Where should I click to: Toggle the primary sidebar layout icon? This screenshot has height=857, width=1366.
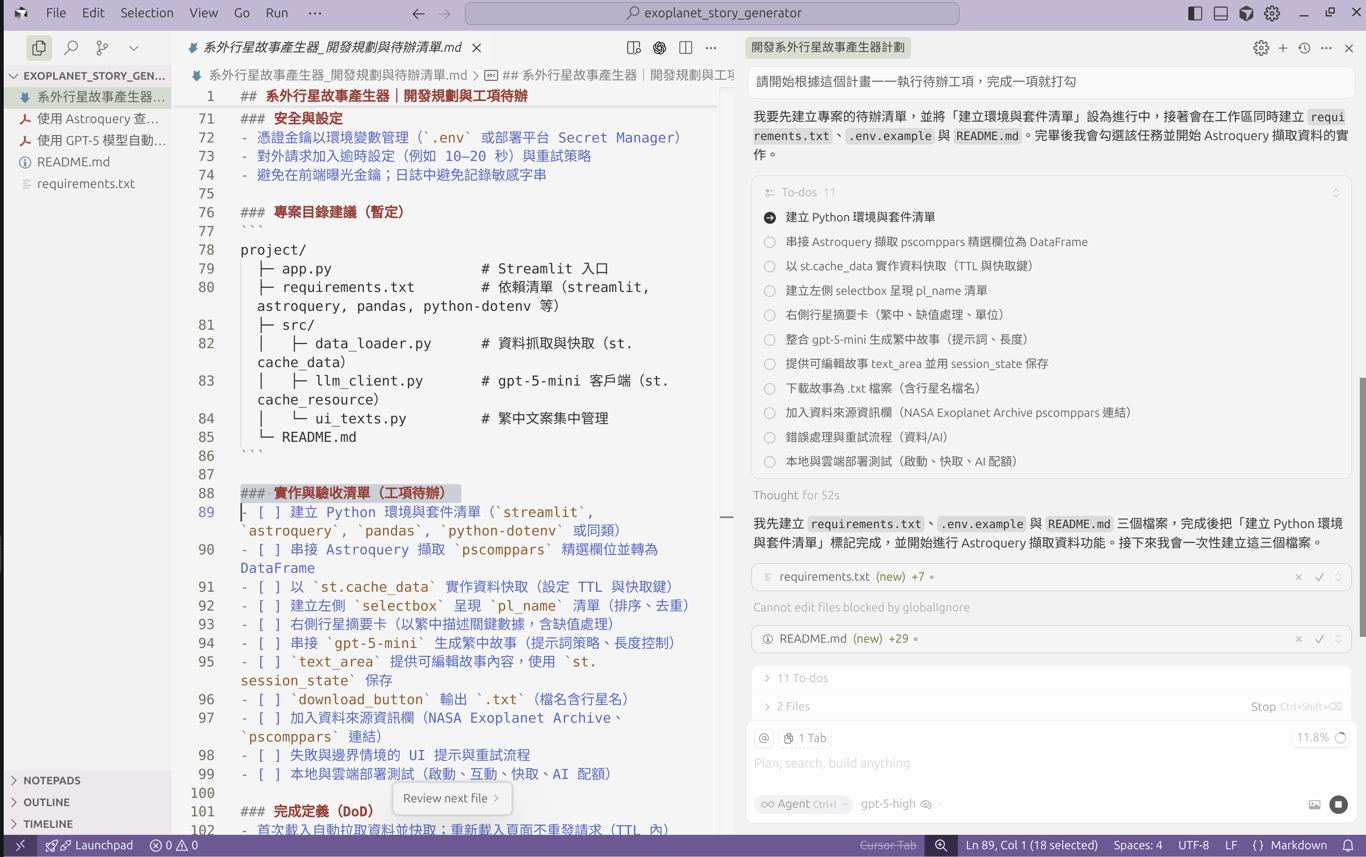(x=1195, y=13)
